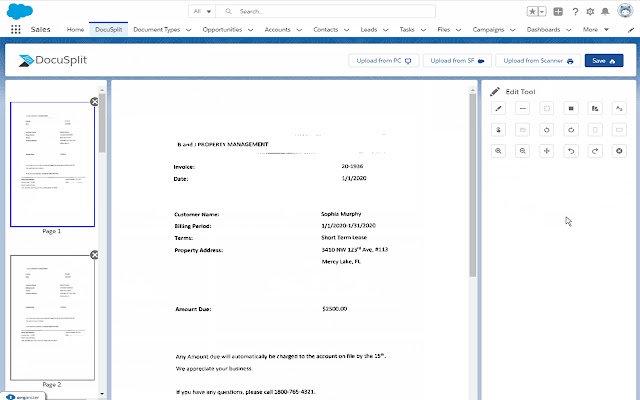Click Upload from Scanner button
Image resolution: width=640 pixels, height=400 pixels.
(x=538, y=60)
